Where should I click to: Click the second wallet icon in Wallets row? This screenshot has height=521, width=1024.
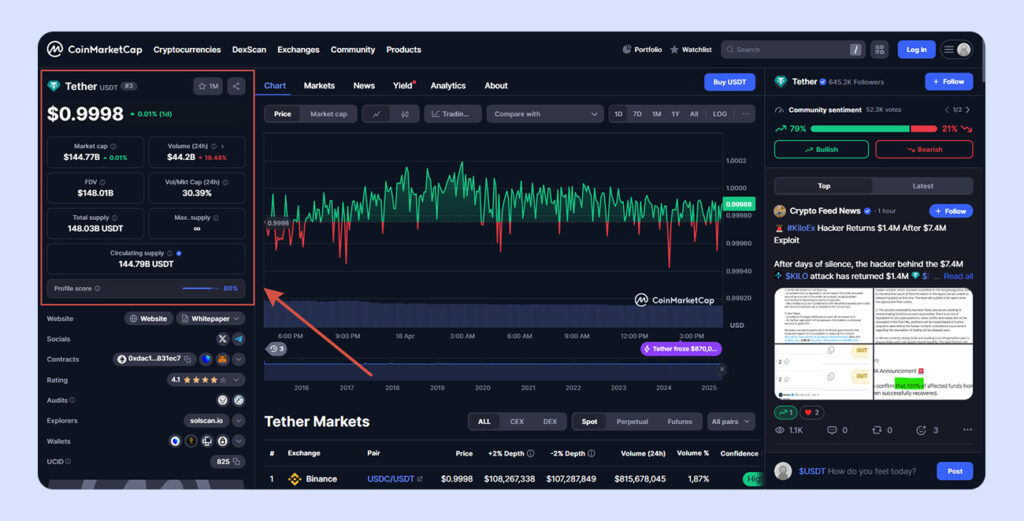pyautogui.click(x=191, y=441)
